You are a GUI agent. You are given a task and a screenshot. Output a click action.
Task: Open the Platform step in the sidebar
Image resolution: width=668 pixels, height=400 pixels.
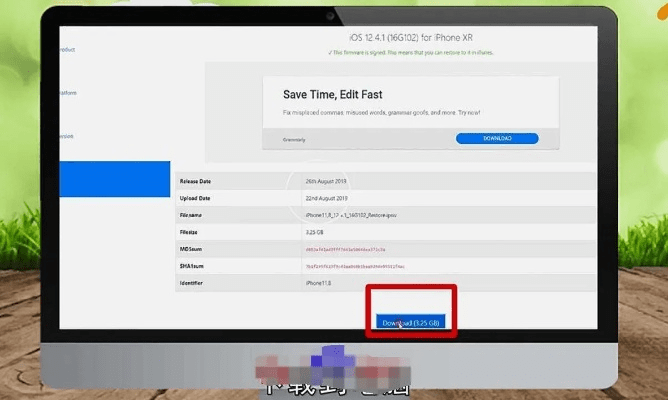[66, 93]
